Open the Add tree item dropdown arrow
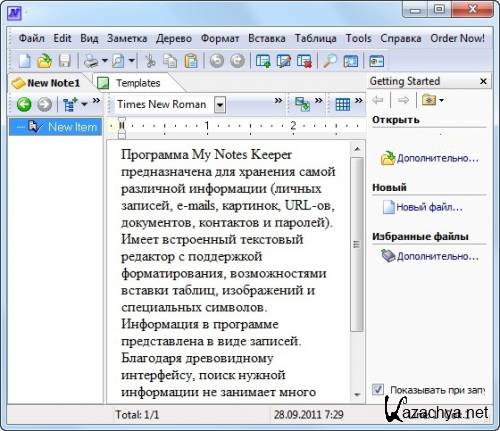This screenshot has width=500, height=431. click(84, 104)
